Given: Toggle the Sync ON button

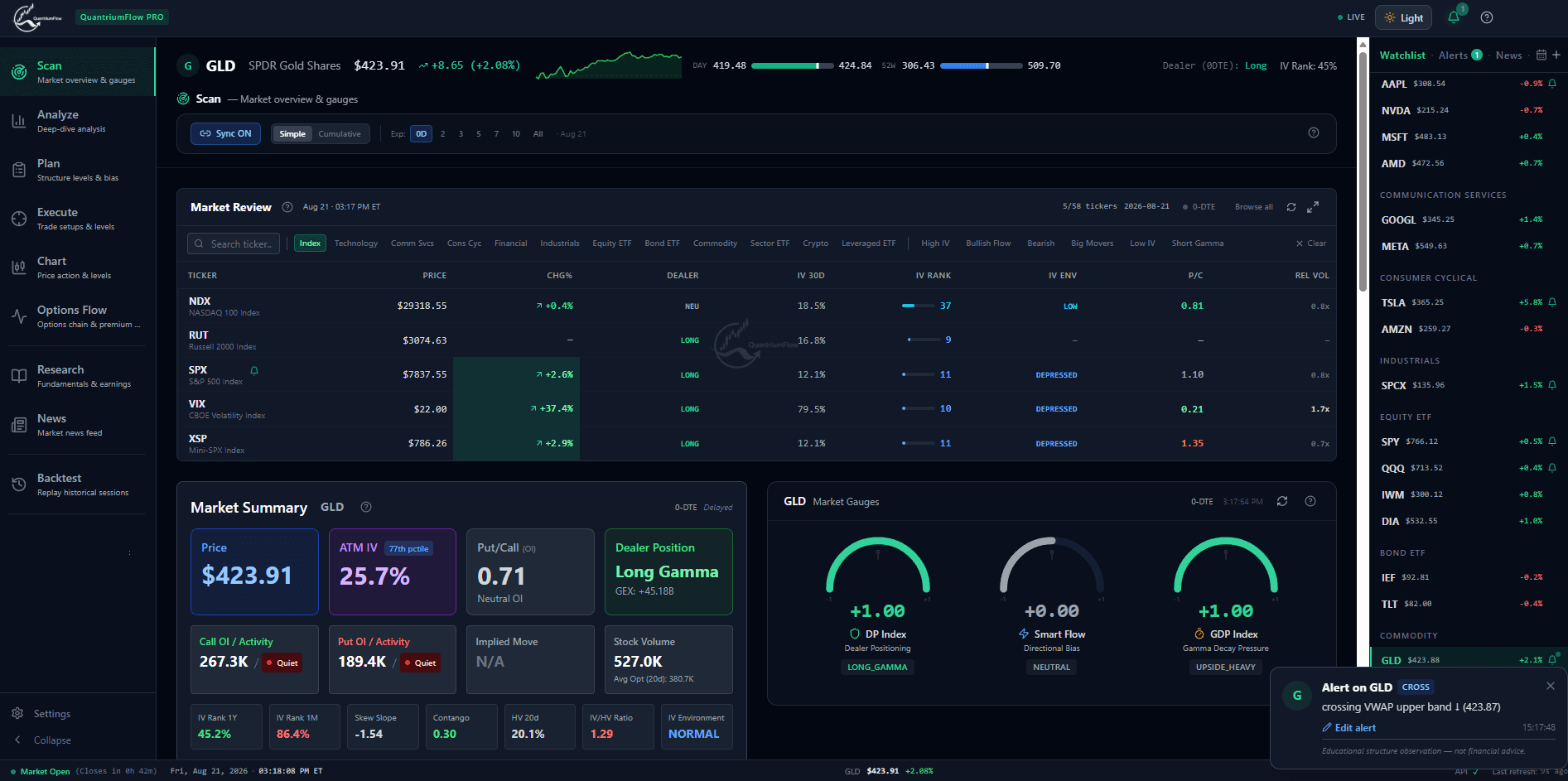Looking at the screenshot, I should (225, 133).
